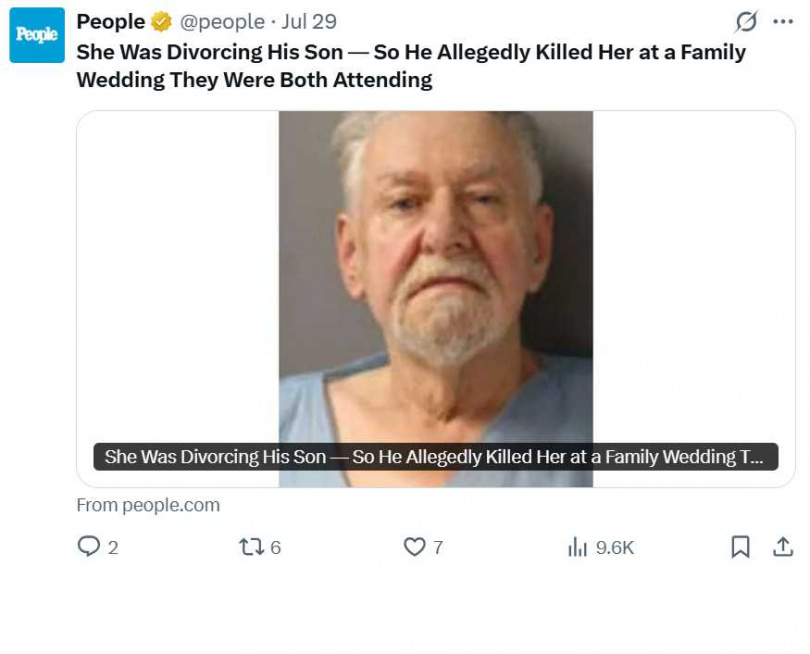Open the People profile avatar
This screenshot has height=654, width=810.
coord(37,35)
